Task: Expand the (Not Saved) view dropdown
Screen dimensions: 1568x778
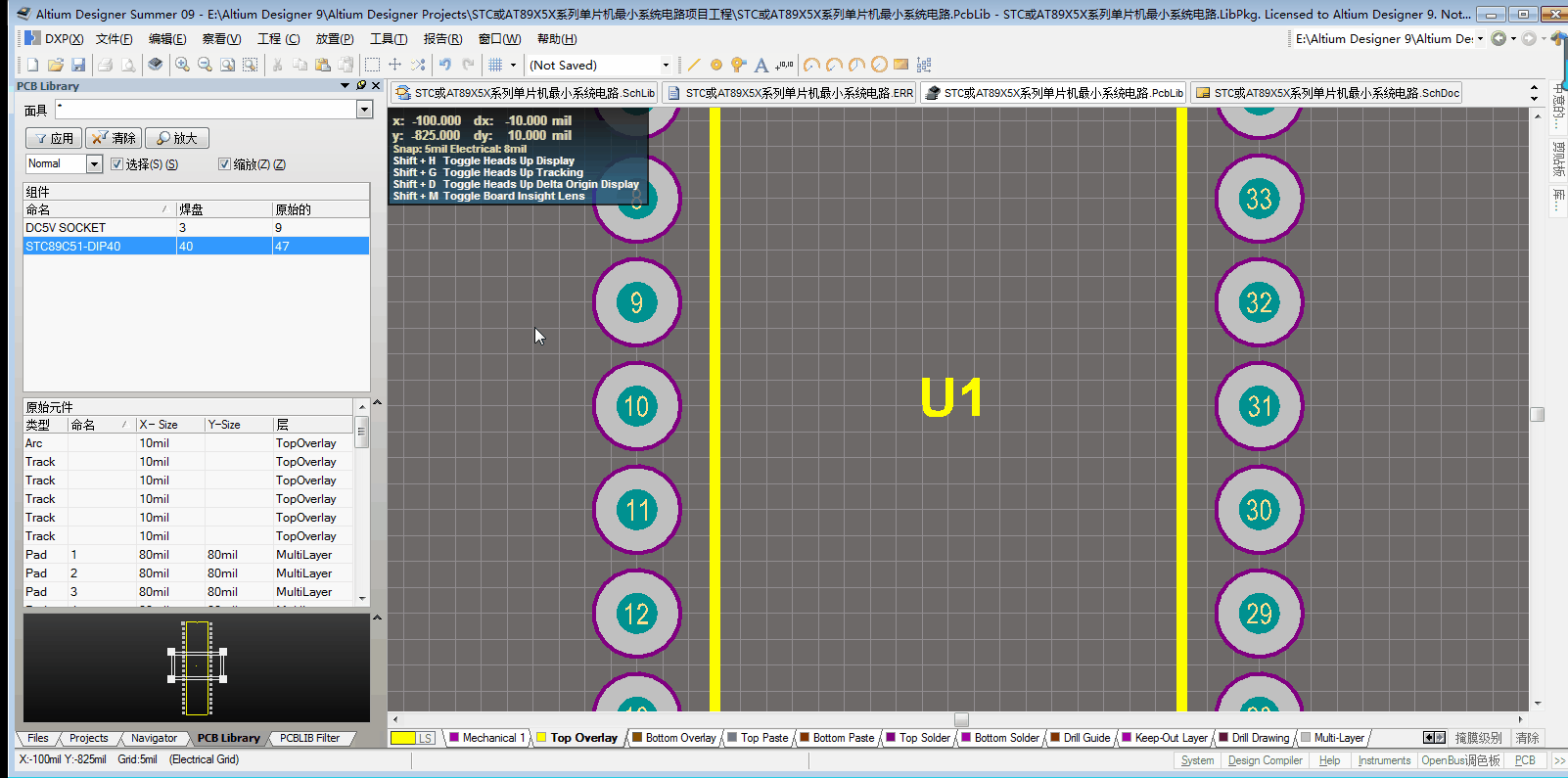Action: pyautogui.click(x=666, y=65)
